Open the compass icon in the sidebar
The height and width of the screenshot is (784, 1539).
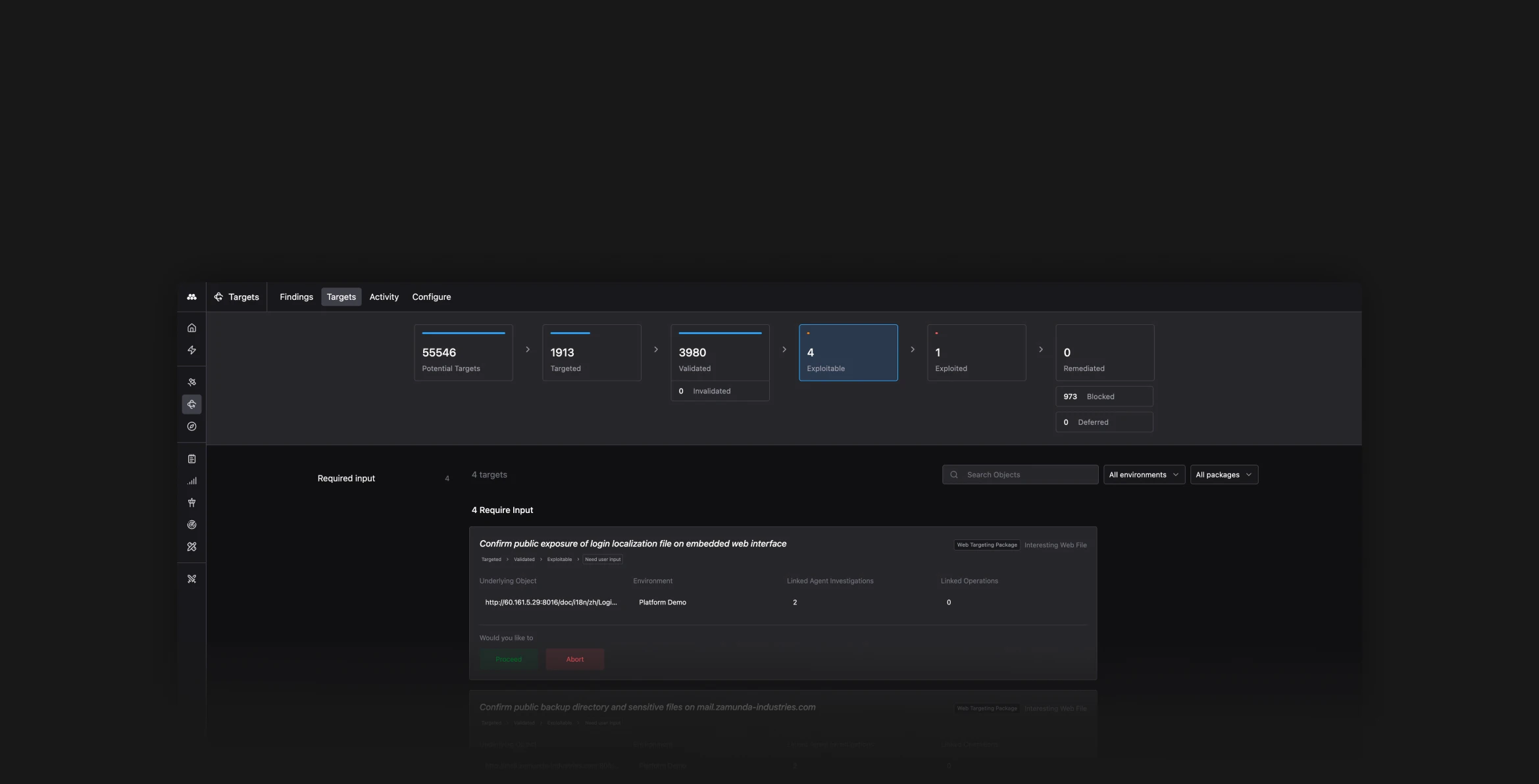(x=191, y=426)
